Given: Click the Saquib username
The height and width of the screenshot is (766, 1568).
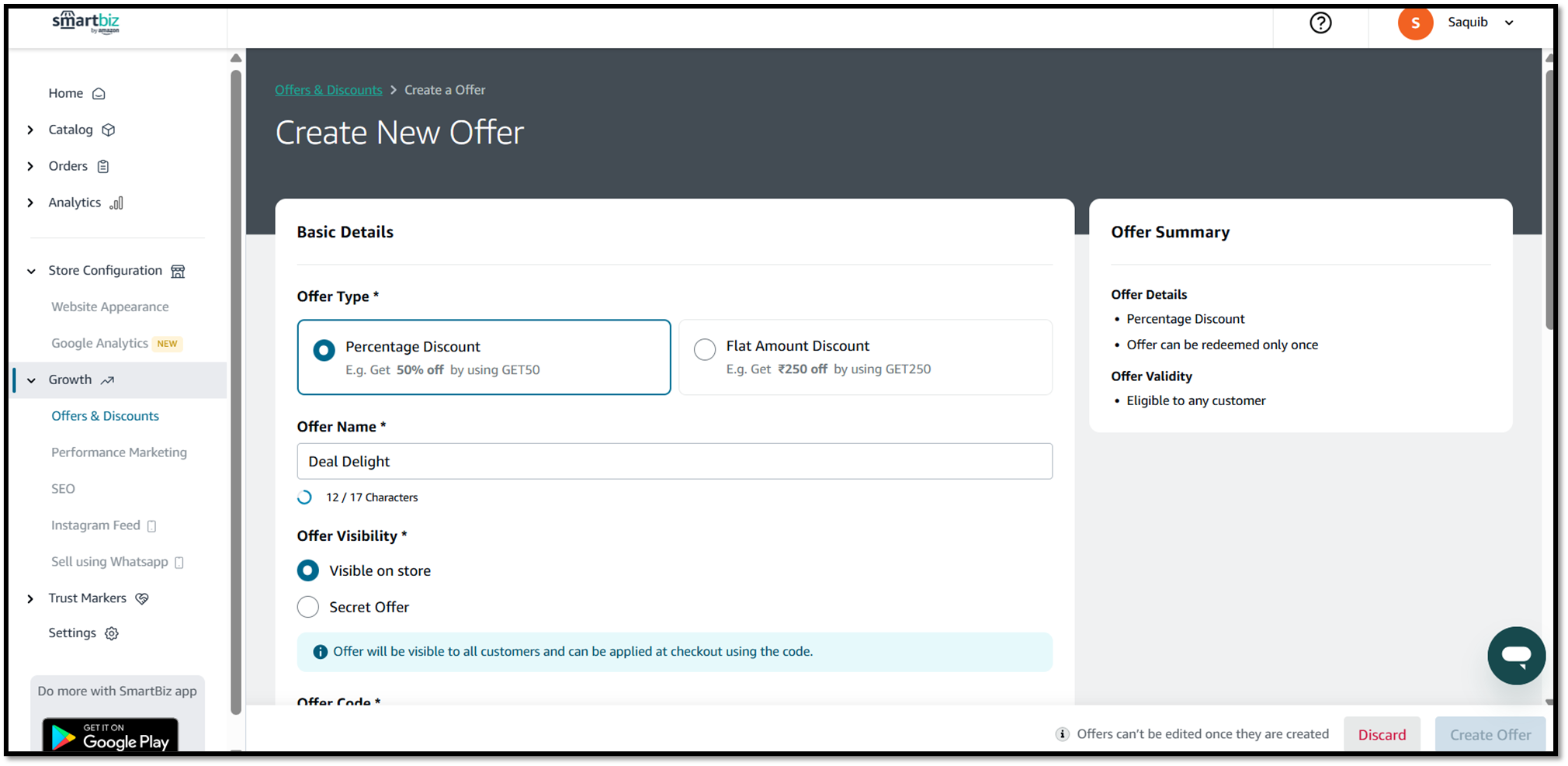Looking at the screenshot, I should coord(1468,22).
